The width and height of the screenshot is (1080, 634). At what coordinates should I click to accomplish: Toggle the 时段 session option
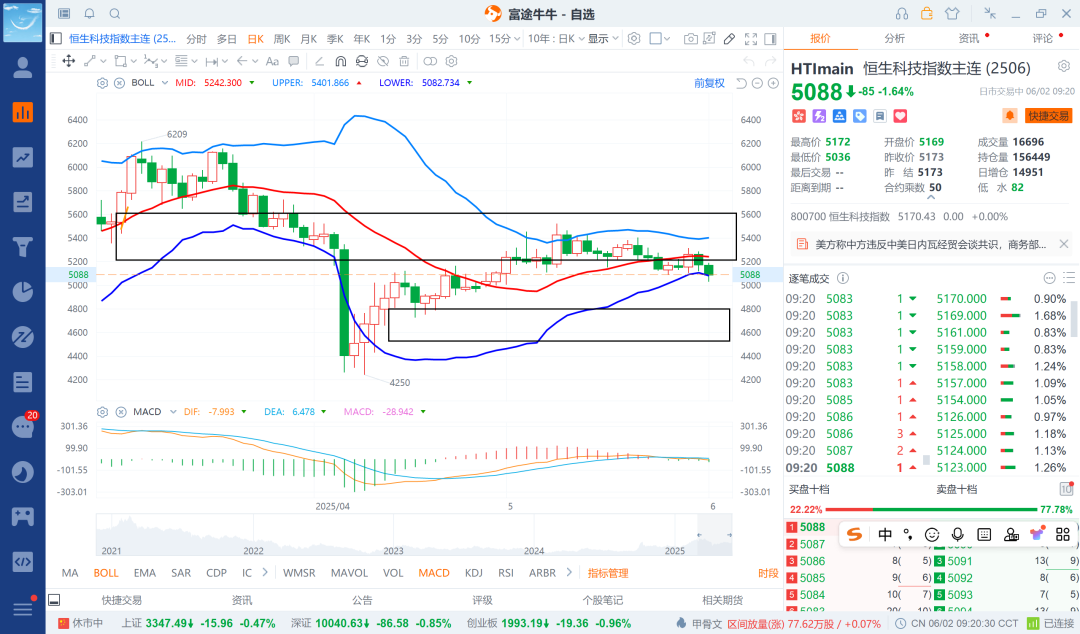(x=768, y=573)
